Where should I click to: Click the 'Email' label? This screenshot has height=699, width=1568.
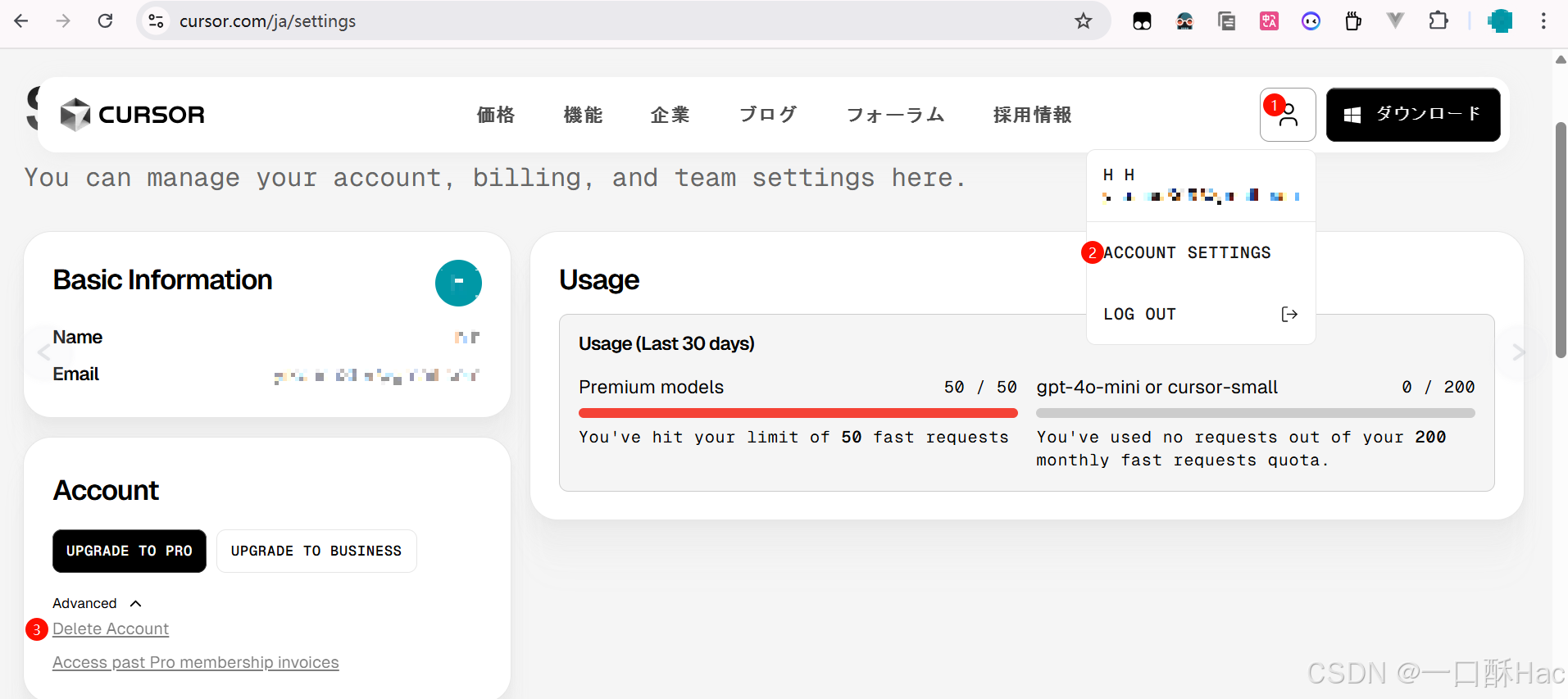click(75, 374)
